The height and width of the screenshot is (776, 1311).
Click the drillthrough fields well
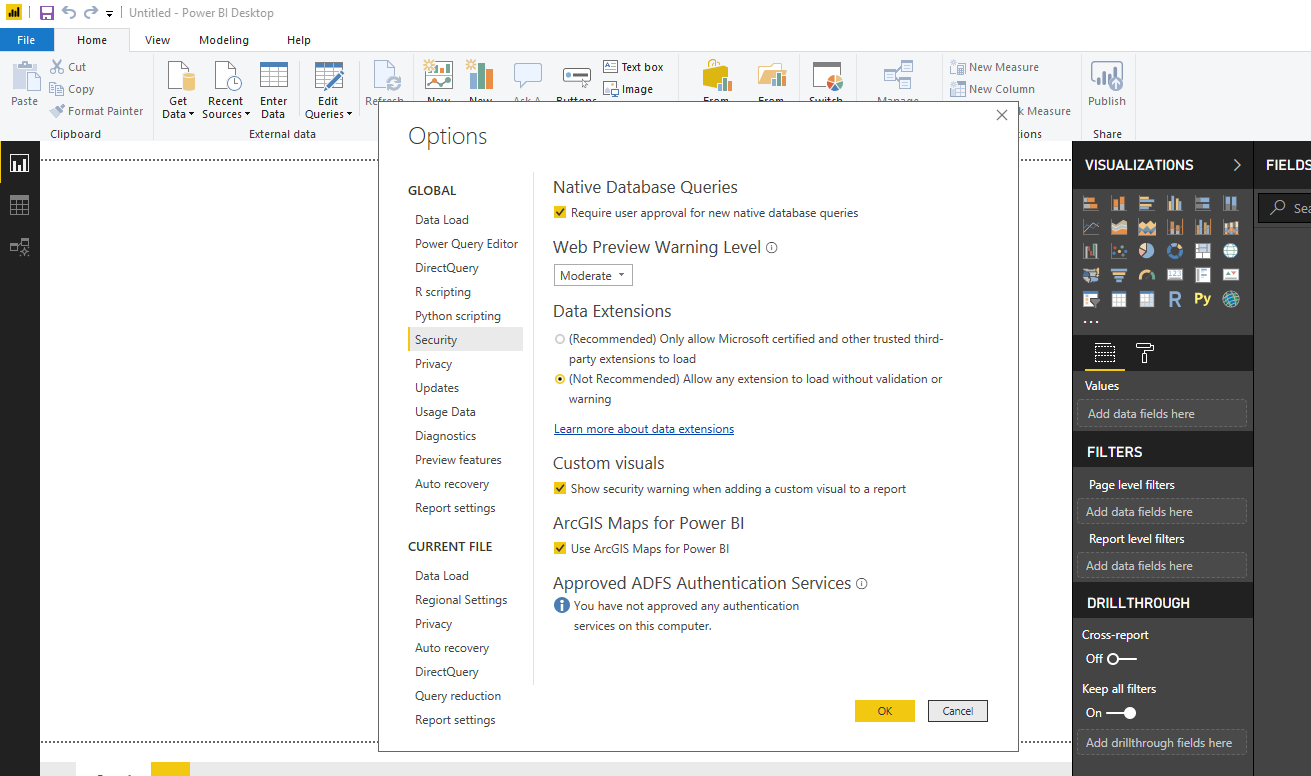point(1161,743)
